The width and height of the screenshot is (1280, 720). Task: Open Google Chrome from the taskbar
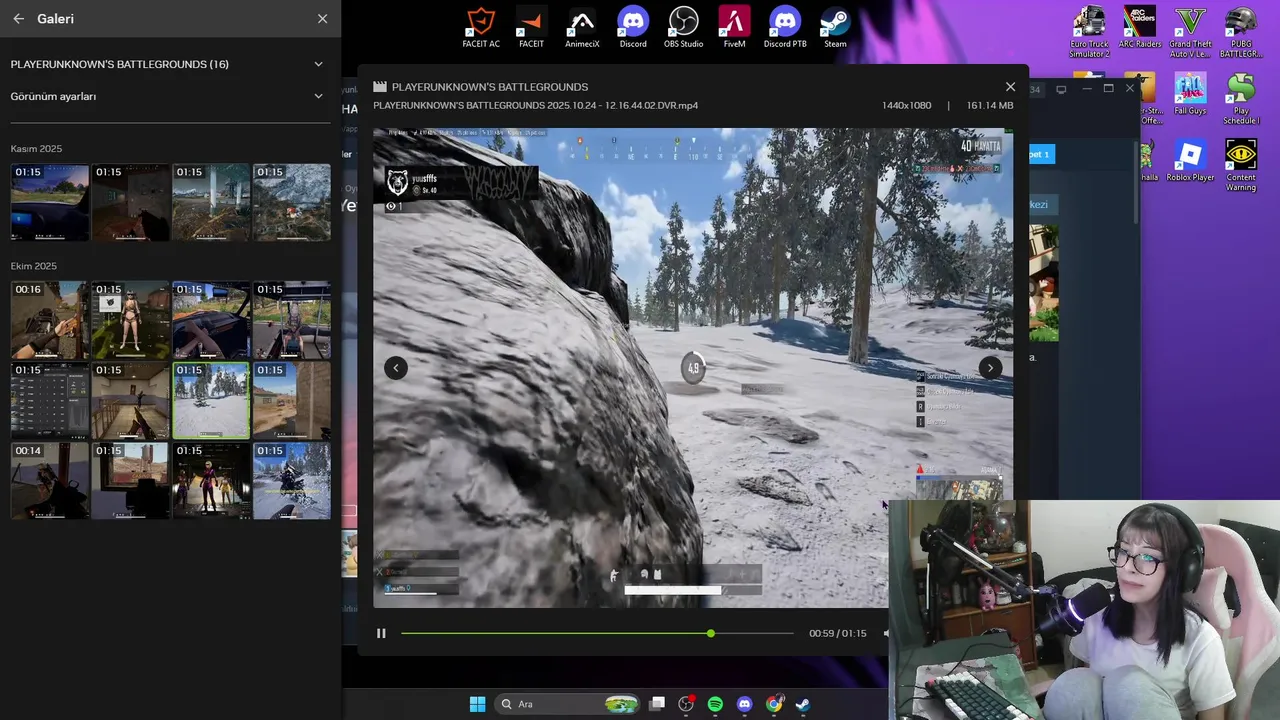pos(774,704)
